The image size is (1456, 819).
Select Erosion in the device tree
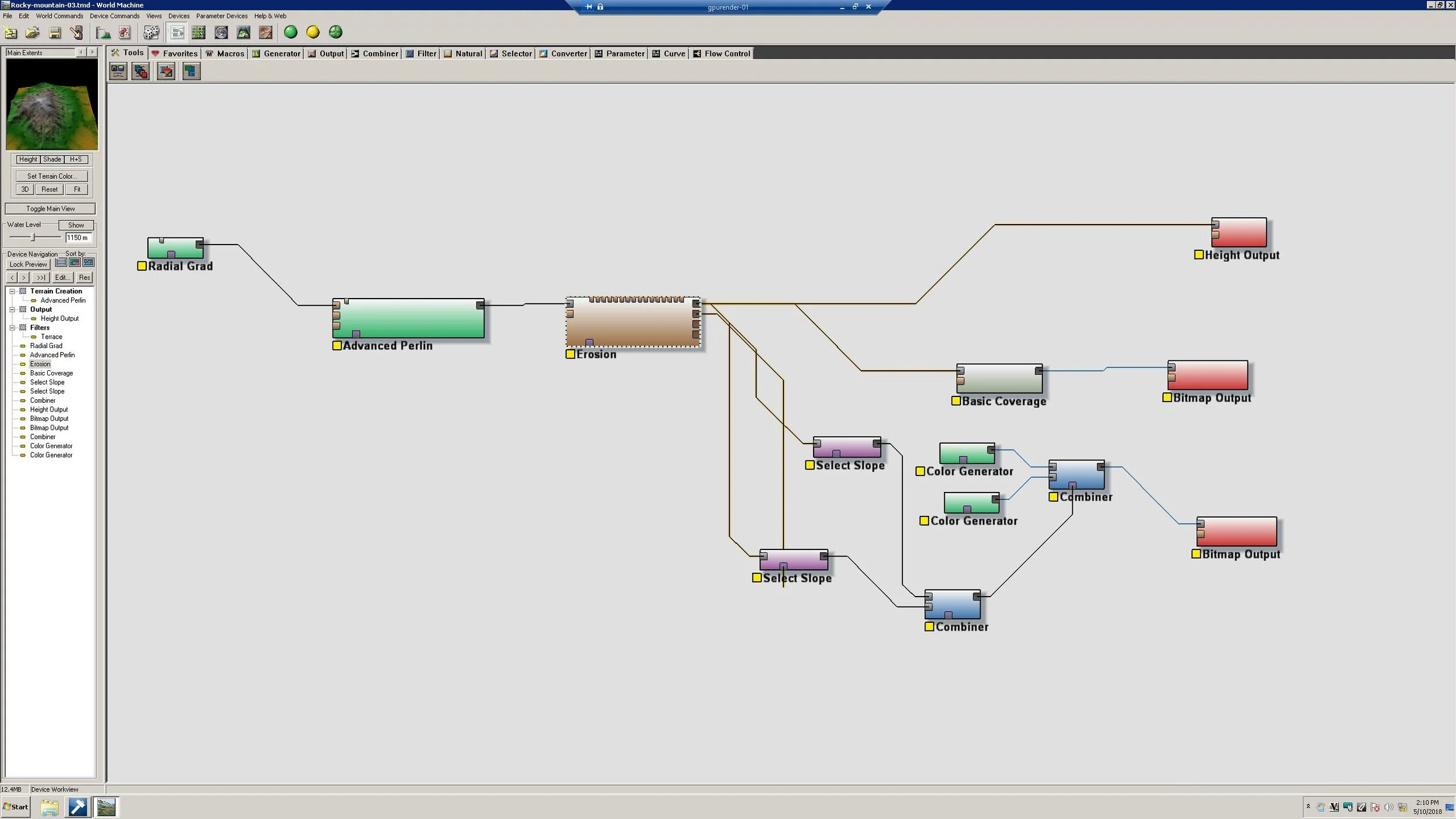40,363
